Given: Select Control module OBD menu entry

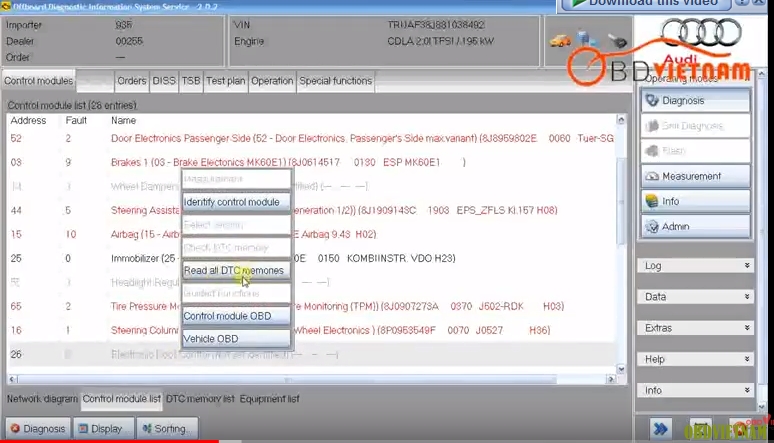Looking at the screenshot, I should point(236,316).
